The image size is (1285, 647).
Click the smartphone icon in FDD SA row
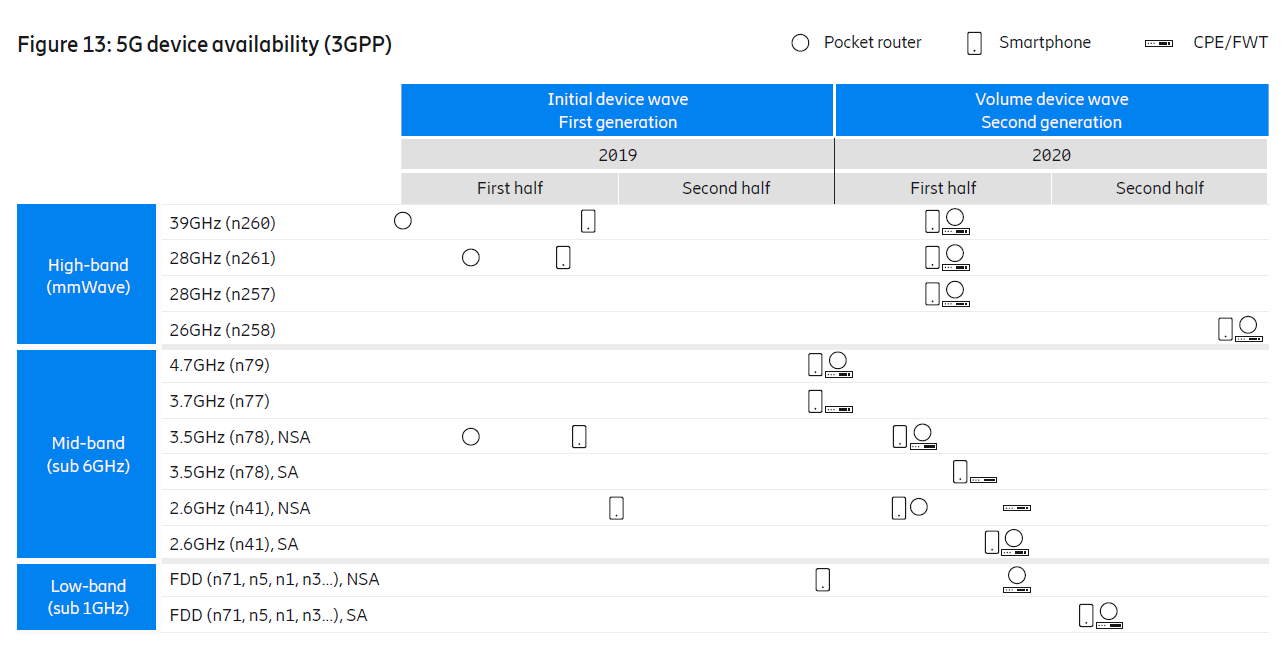pyautogui.click(x=1086, y=615)
